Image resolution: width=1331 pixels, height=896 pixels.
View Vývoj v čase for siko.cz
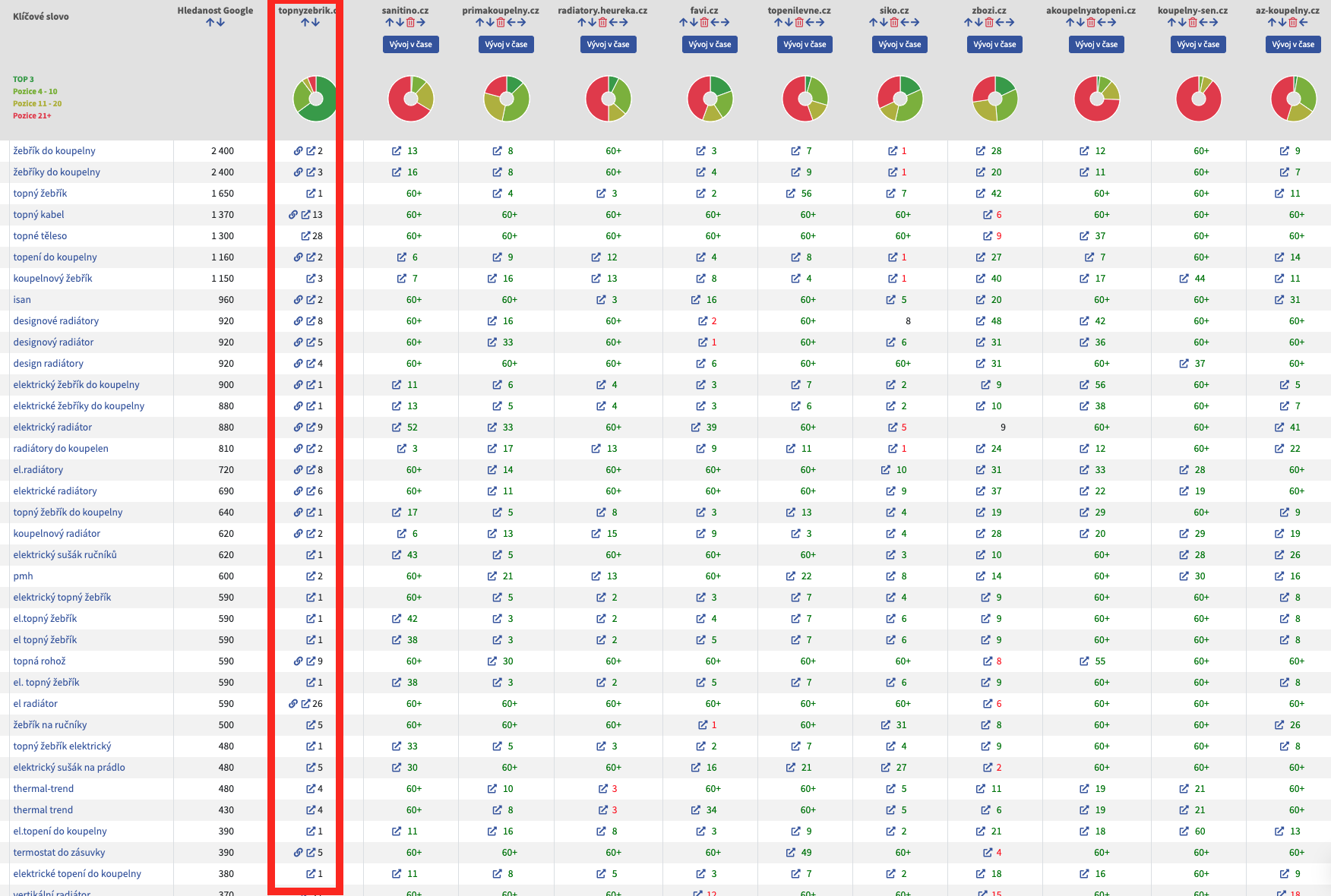(x=899, y=44)
